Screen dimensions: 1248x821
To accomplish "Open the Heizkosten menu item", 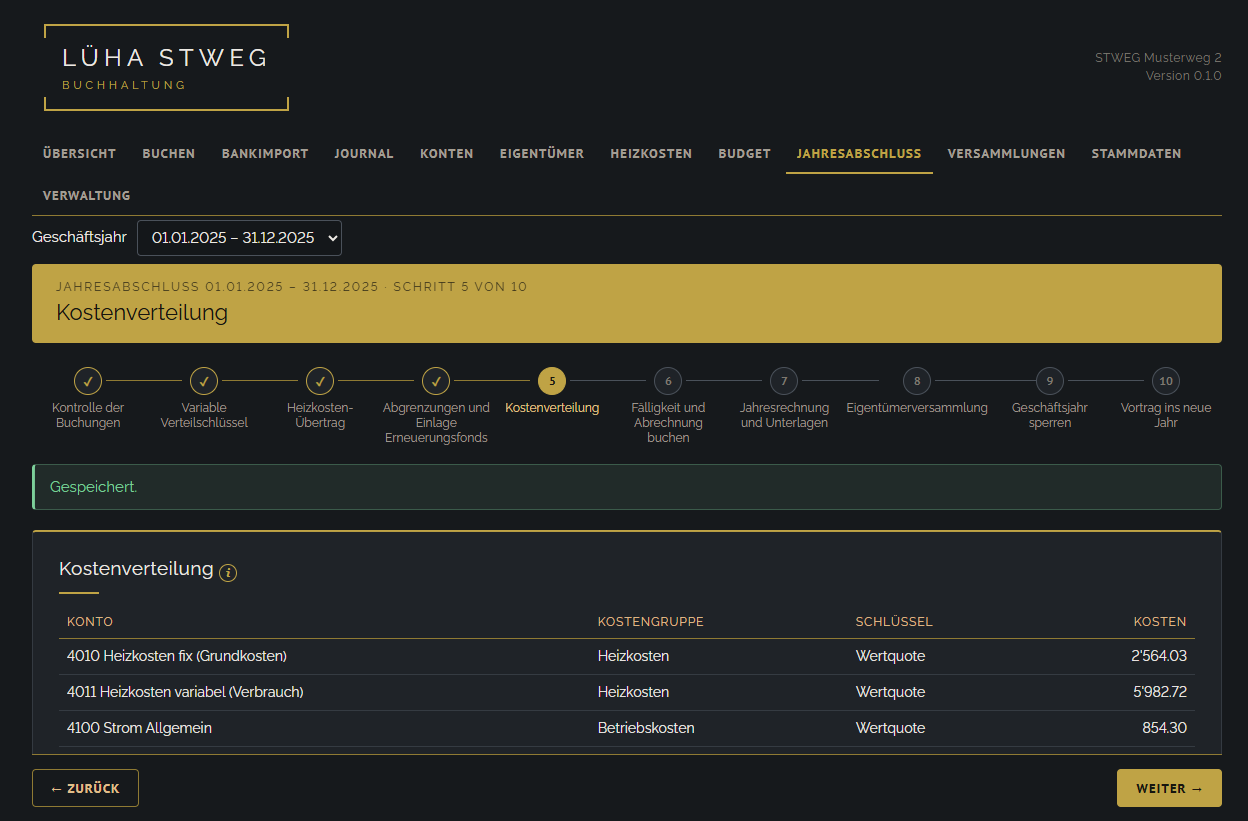I will coord(651,154).
